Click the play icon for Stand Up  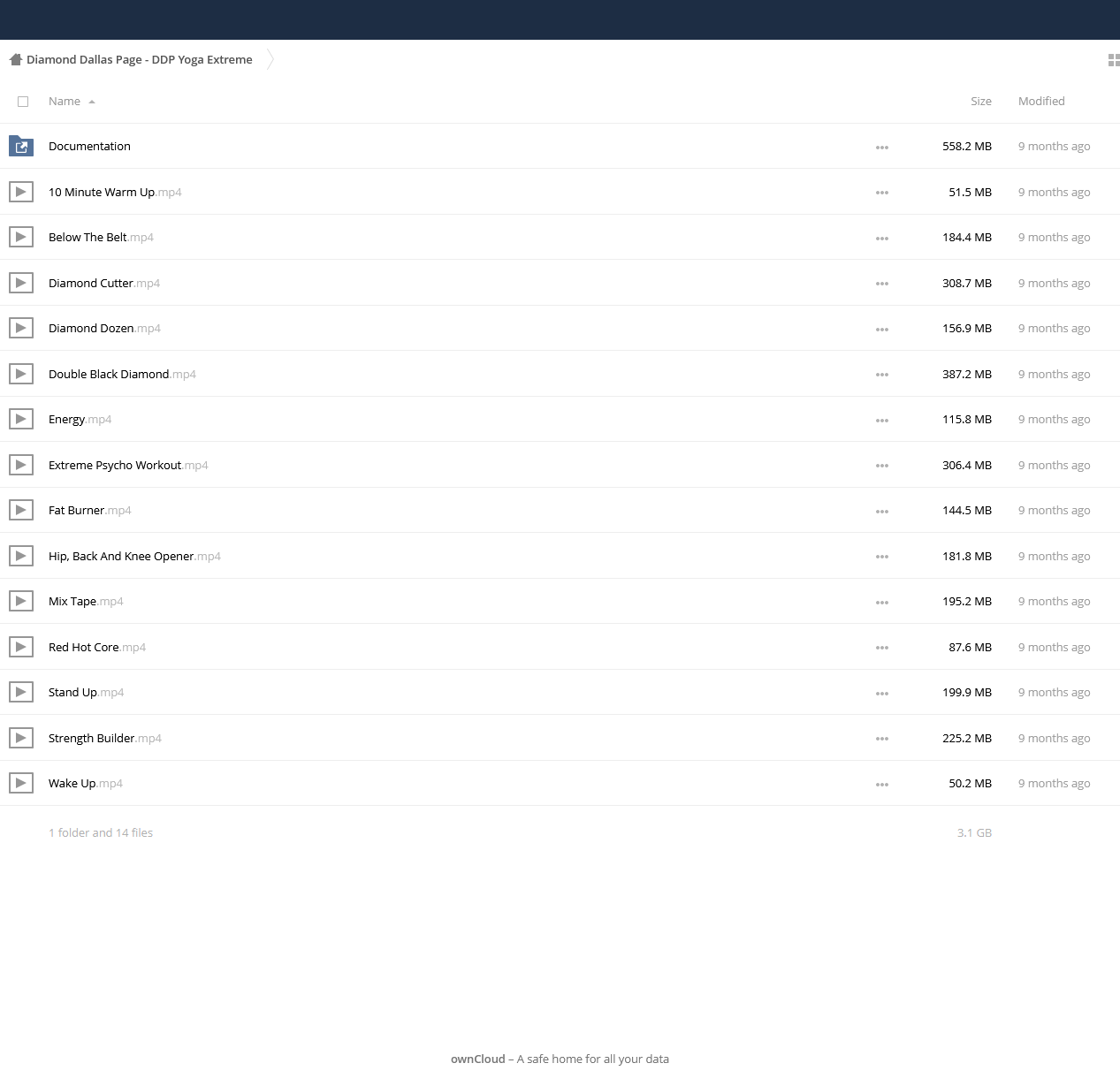(x=21, y=692)
